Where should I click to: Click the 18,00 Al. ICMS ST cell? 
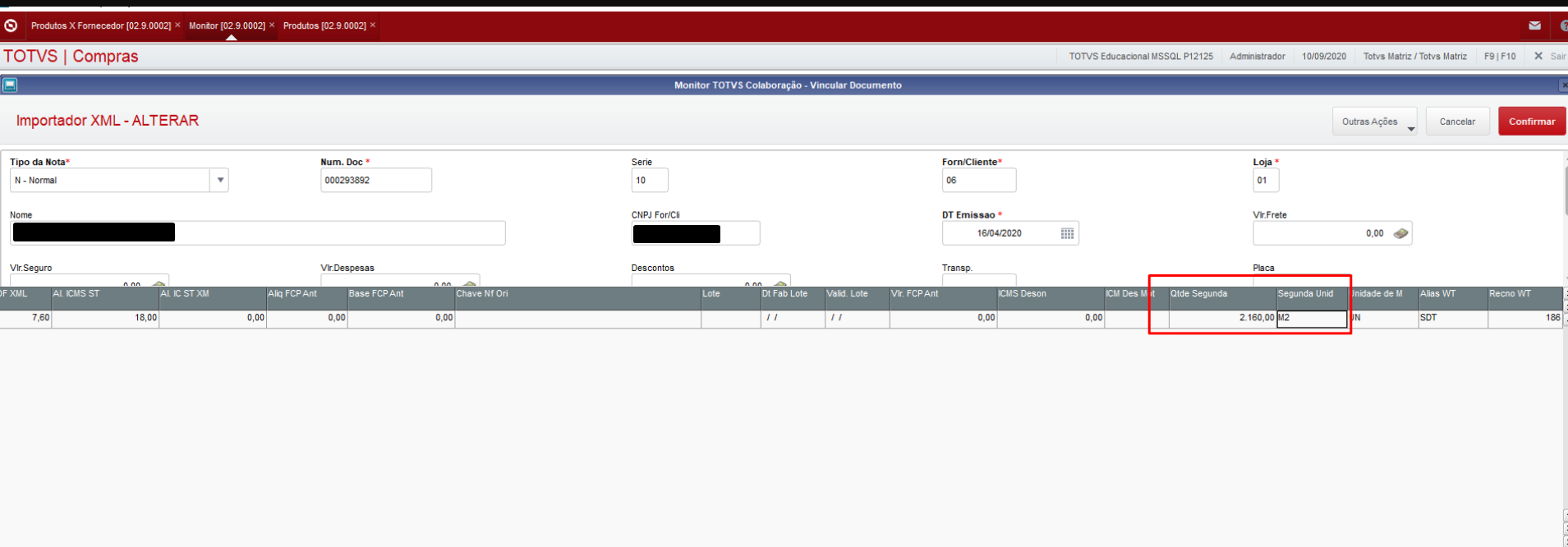point(105,318)
